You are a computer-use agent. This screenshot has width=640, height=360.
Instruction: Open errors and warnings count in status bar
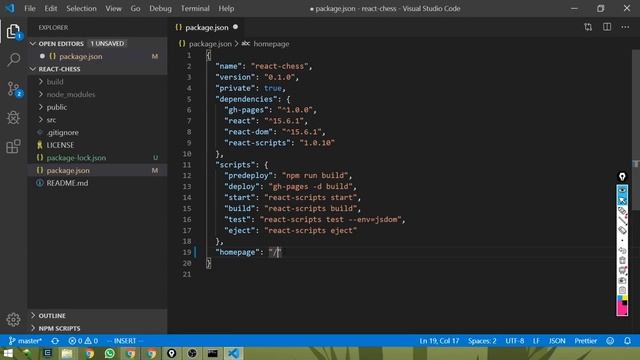point(83,341)
